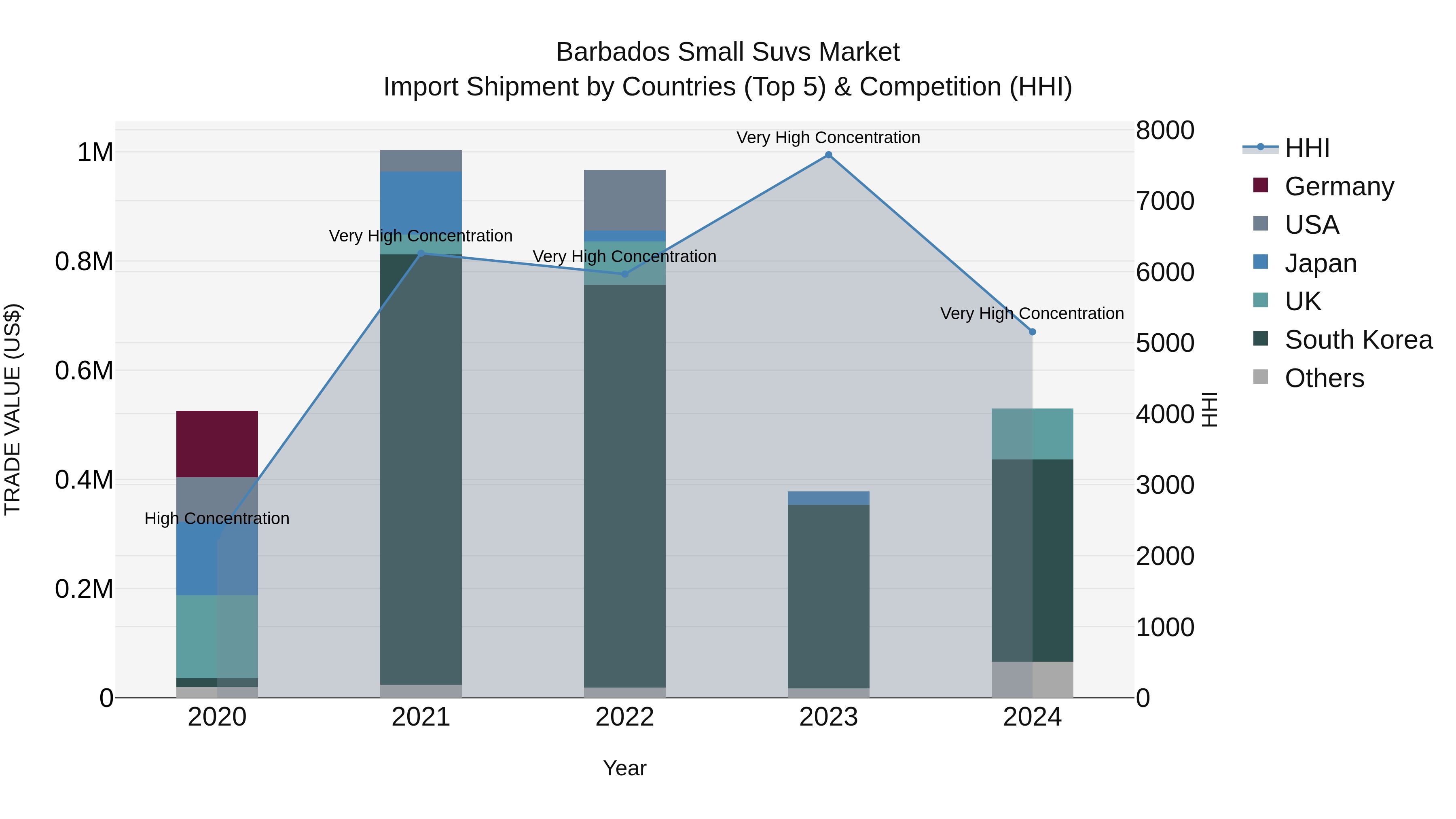Click the 2024 x-axis tick label

(x=1033, y=717)
